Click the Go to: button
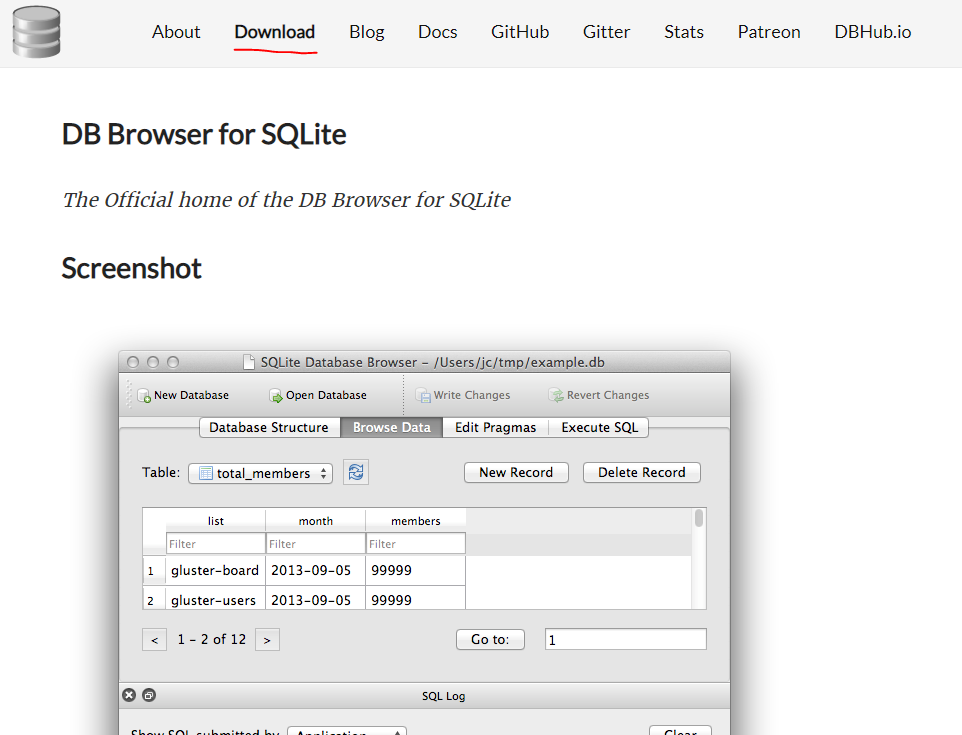The image size is (962, 735). 490,639
